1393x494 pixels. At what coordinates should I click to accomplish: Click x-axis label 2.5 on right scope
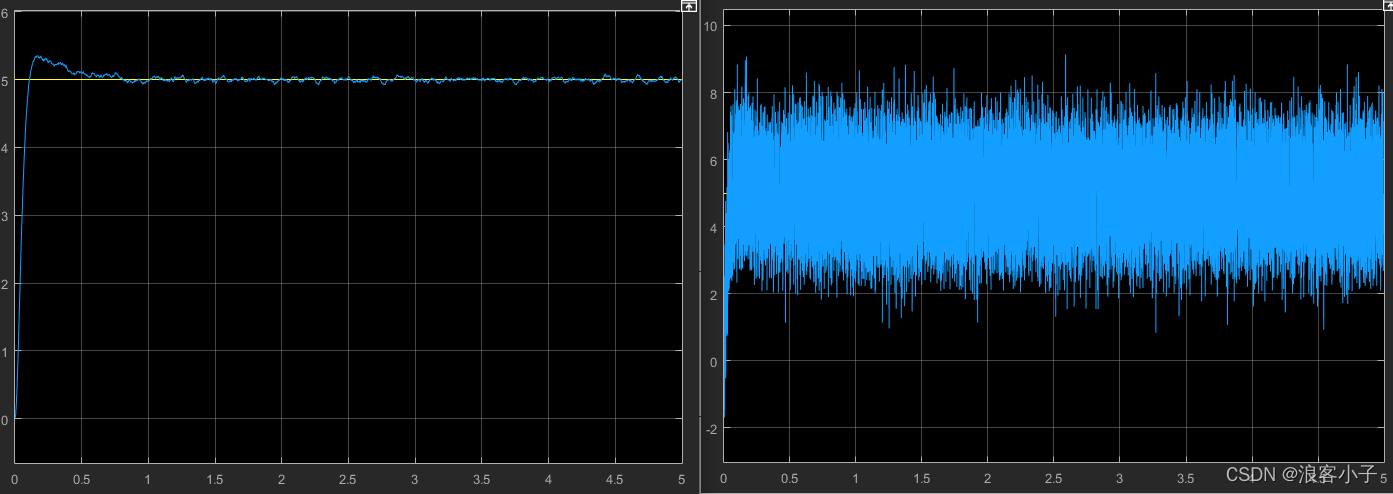point(1054,480)
